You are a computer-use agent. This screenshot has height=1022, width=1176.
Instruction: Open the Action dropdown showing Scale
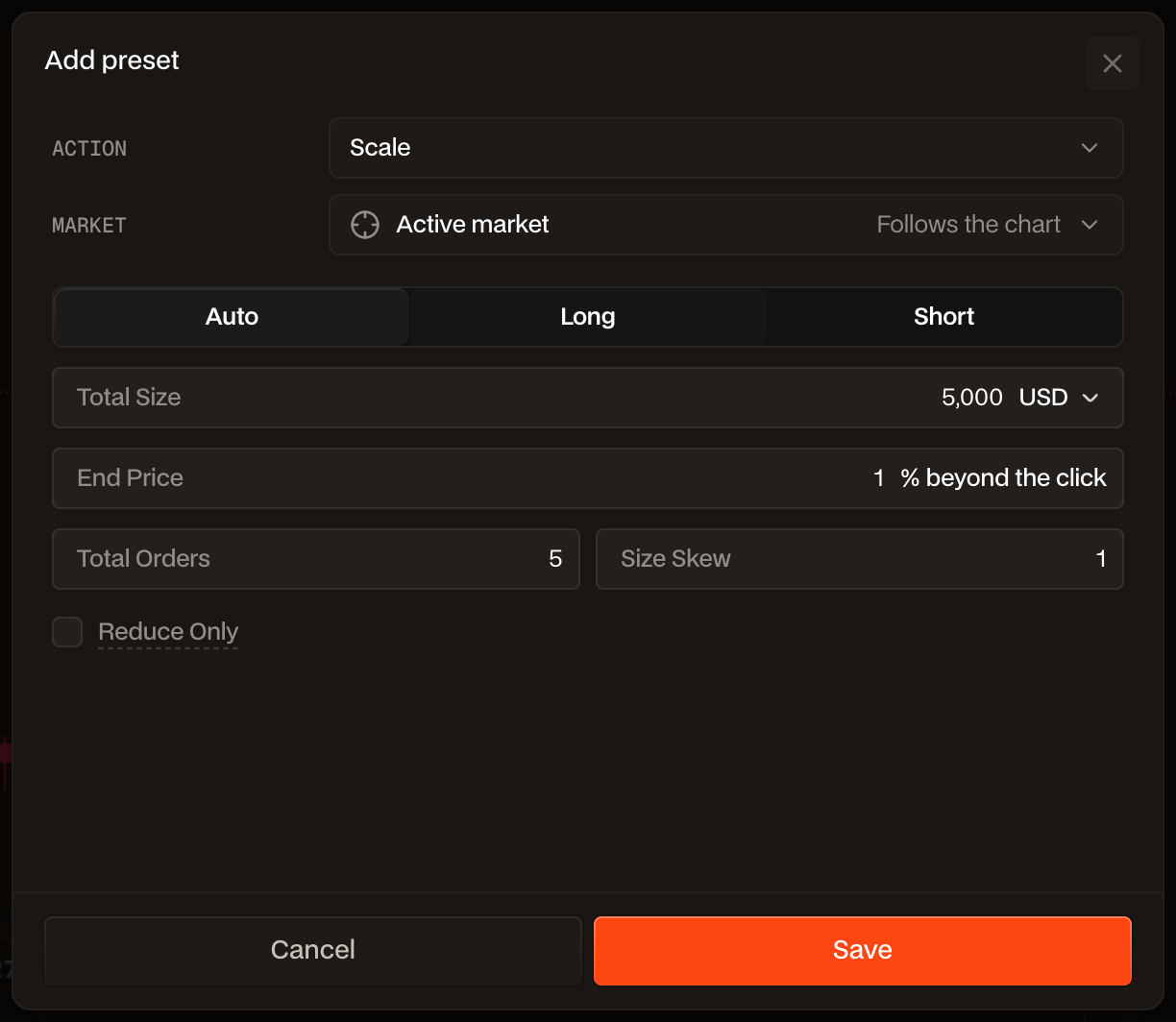pos(725,148)
